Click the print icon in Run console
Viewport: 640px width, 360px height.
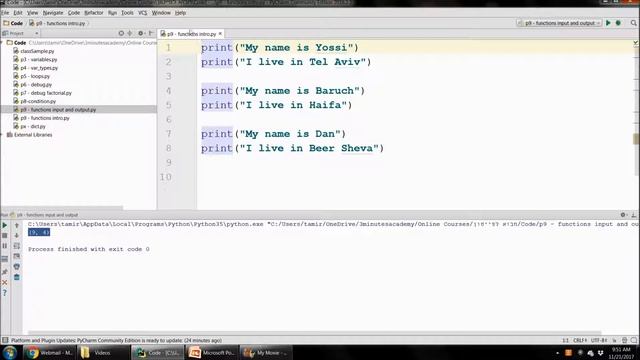(x=17, y=267)
